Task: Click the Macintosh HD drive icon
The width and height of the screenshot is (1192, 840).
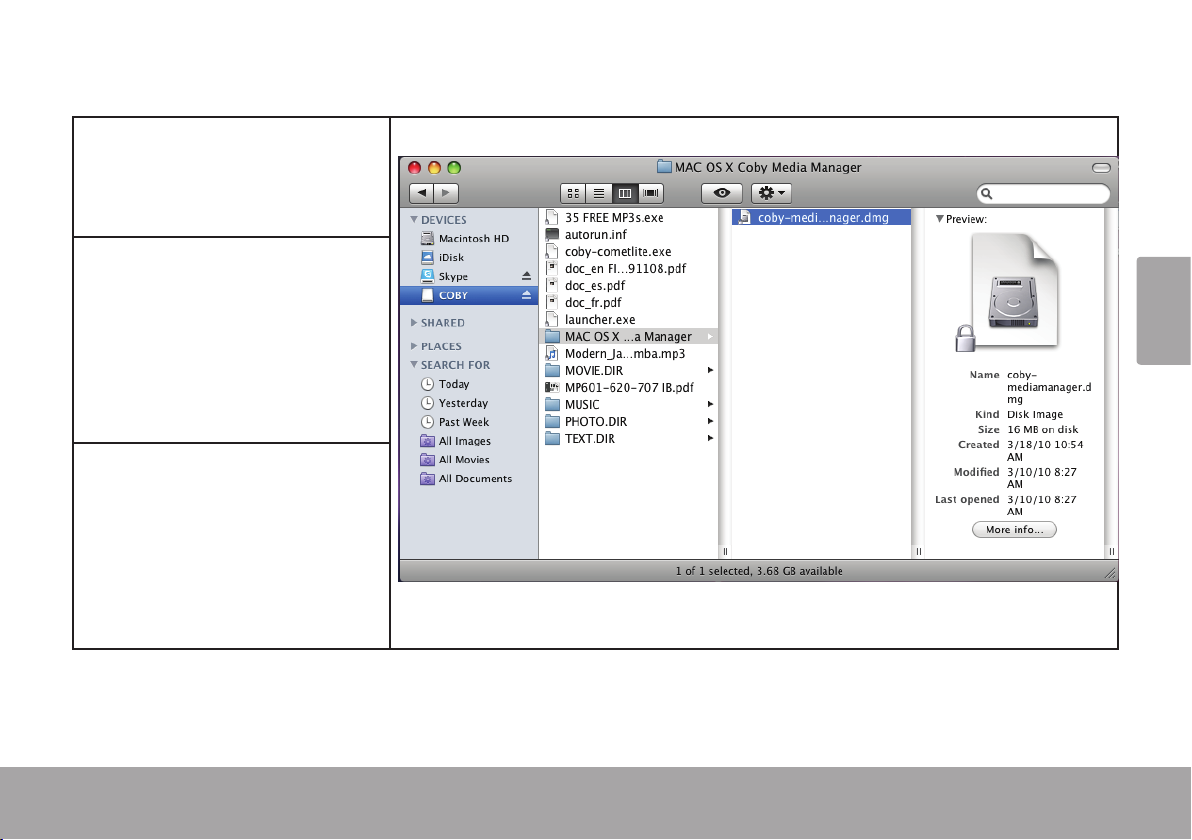Action: point(427,239)
